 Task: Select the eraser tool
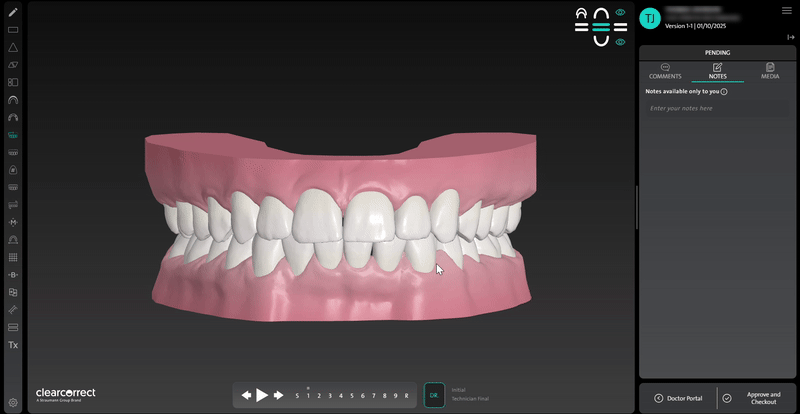13,65
